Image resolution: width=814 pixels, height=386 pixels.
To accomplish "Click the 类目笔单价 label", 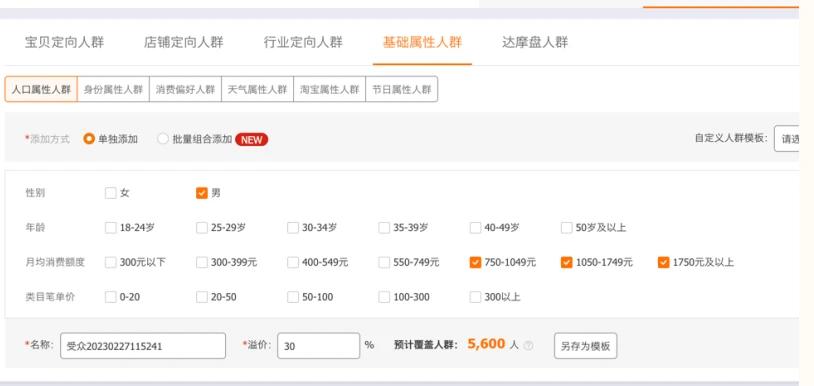I will pos(50,297).
